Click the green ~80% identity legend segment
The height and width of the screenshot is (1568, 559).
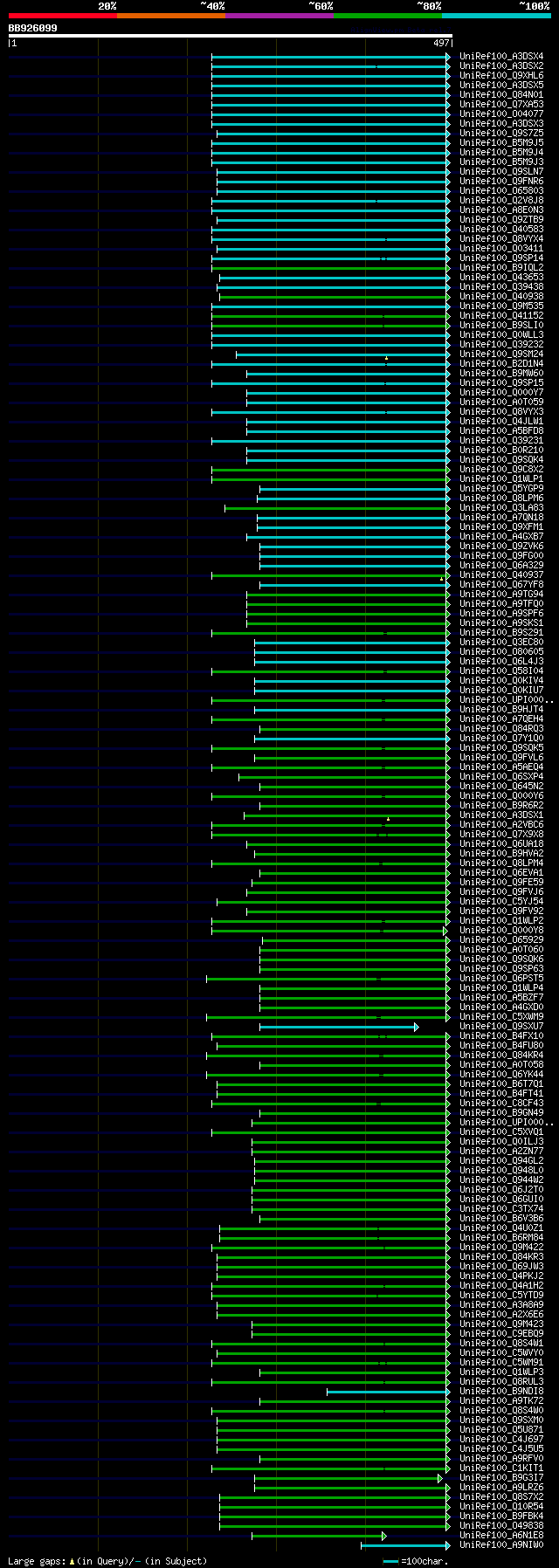[x=388, y=16]
